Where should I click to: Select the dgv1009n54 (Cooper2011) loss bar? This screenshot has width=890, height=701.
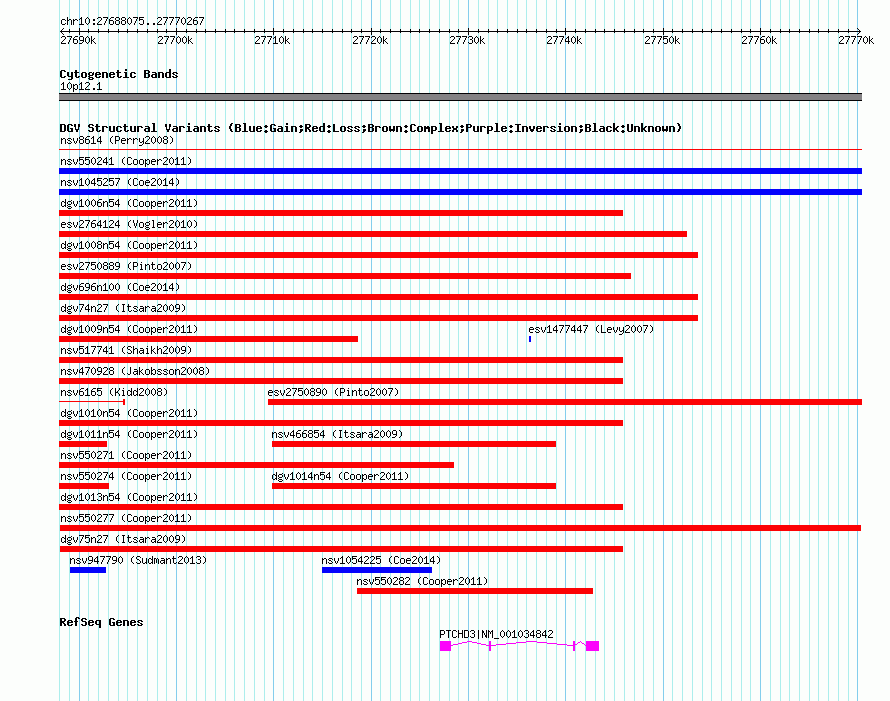208,339
